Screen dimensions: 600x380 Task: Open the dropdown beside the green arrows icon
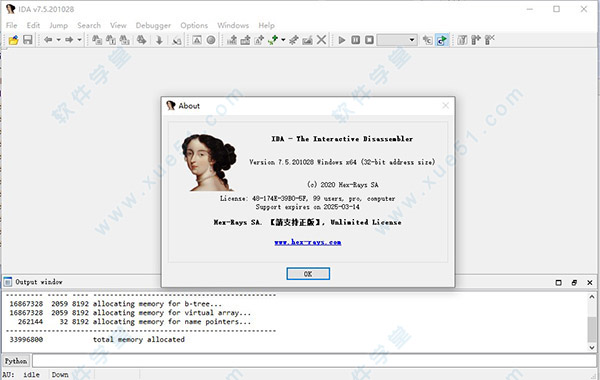click(283, 40)
